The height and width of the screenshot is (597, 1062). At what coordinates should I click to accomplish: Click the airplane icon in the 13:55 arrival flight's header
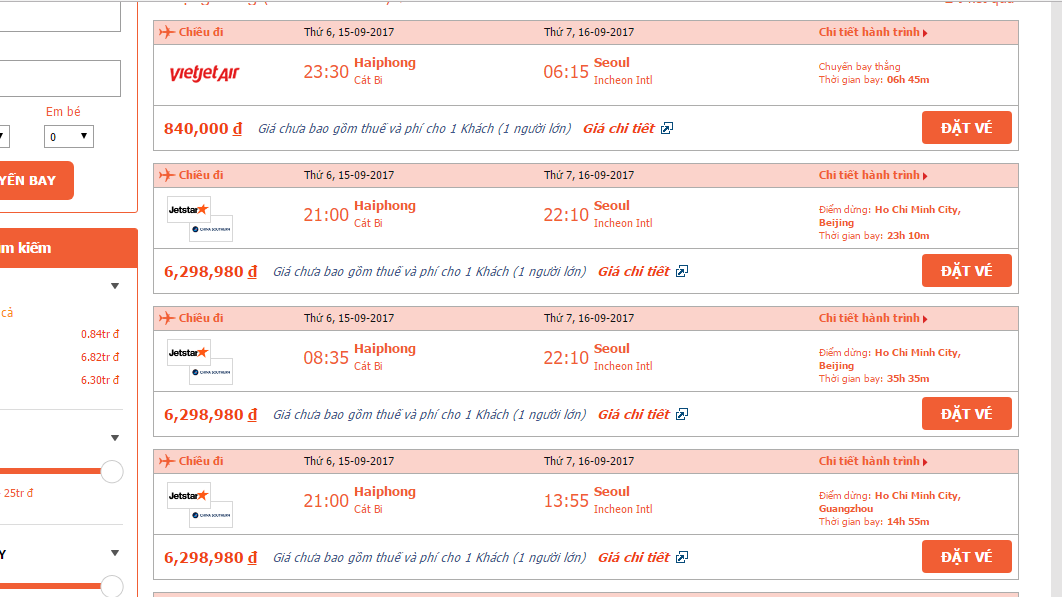coord(167,461)
